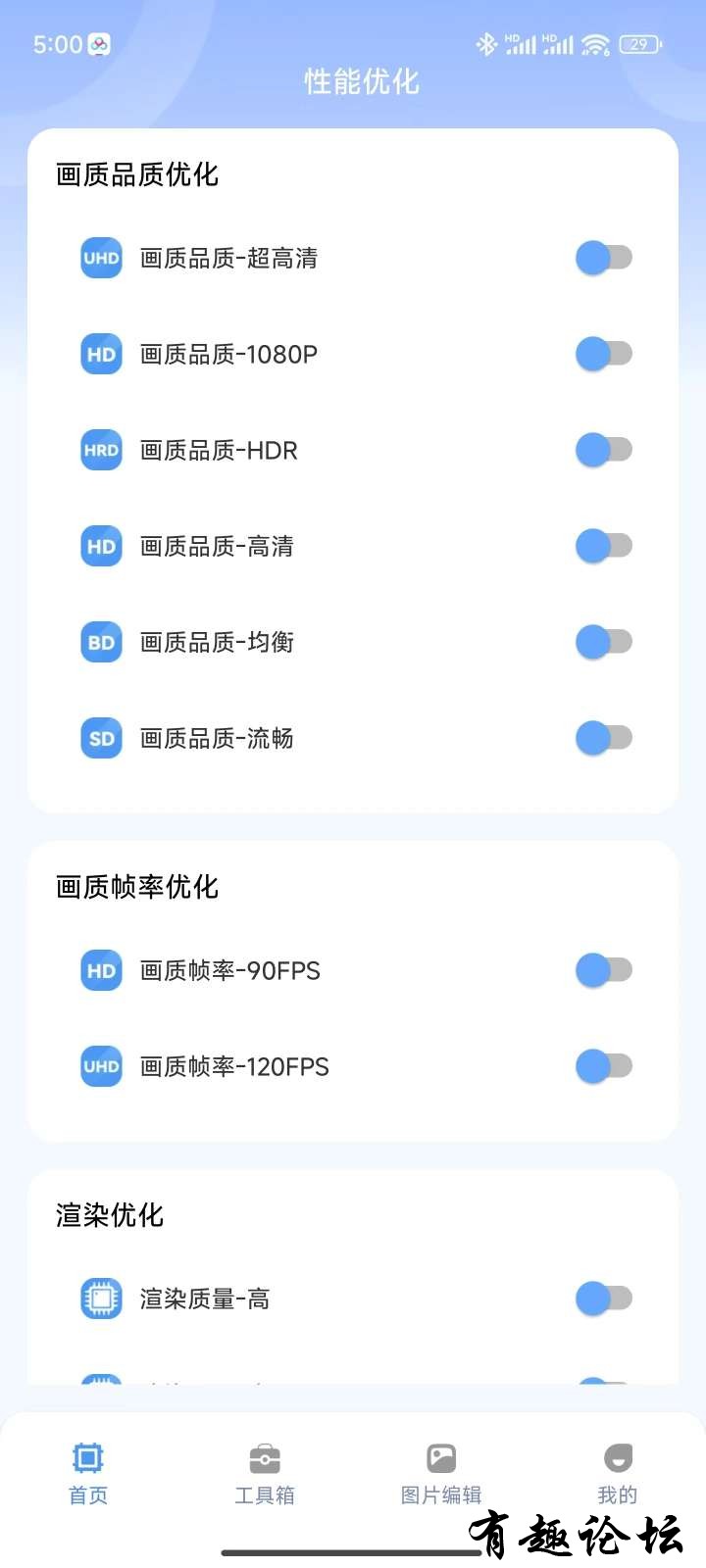Image resolution: width=706 pixels, height=1568 pixels.
Task: Select the 首页 tab
Action: coord(88,1474)
